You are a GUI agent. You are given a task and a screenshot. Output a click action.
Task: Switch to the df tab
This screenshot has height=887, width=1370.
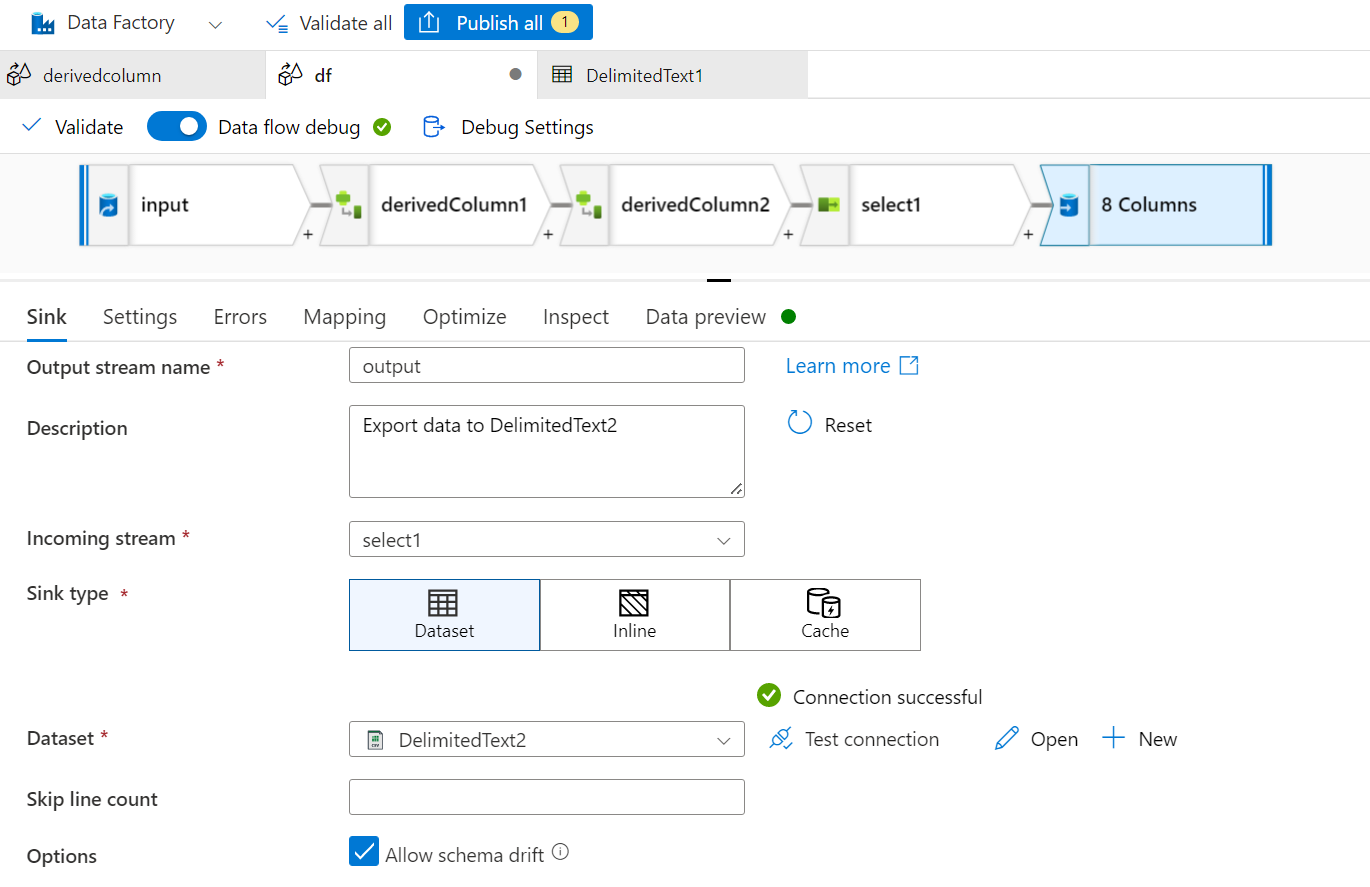(x=401, y=75)
